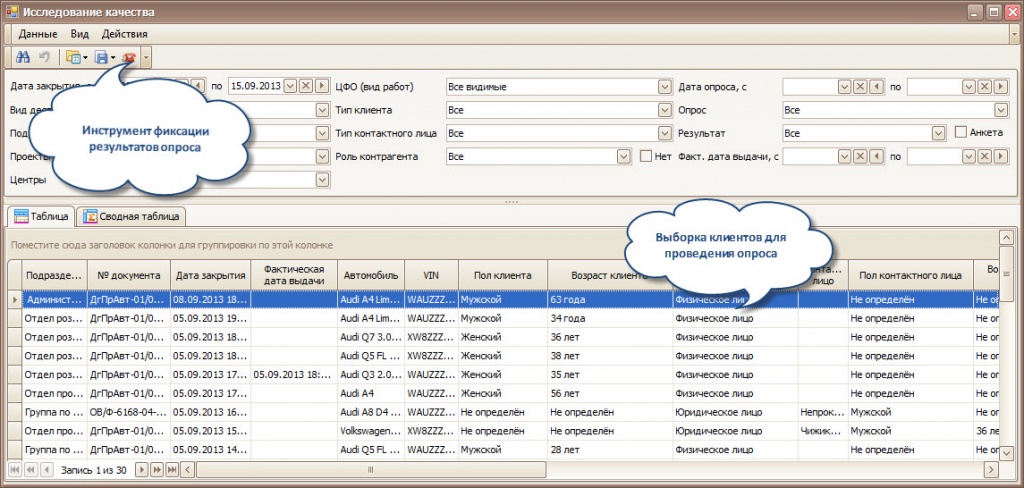Click the red telephone survey results icon
The image size is (1024, 488).
[129, 58]
